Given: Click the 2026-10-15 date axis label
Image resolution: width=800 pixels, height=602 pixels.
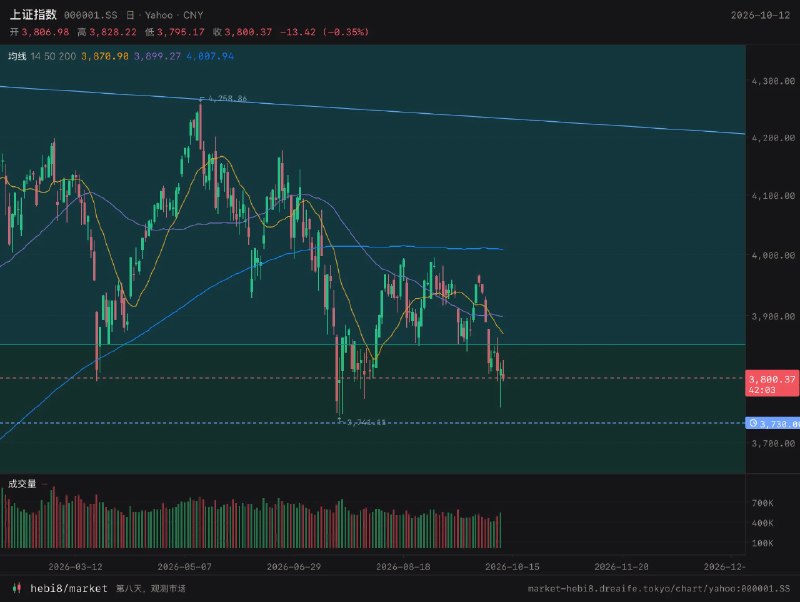Looking at the screenshot, I should pos(512,566).
